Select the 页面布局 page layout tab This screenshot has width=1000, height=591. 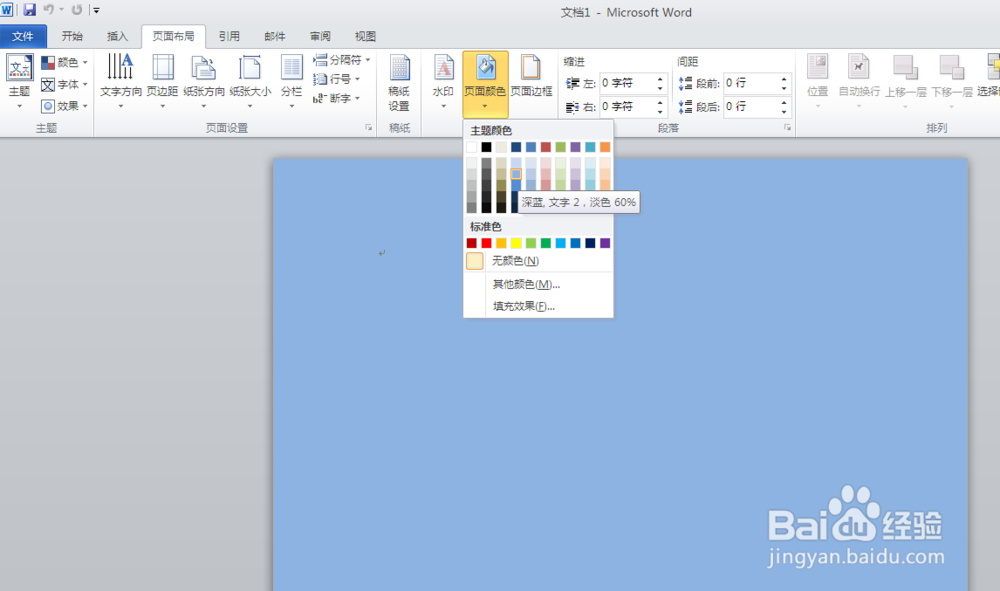coord(173,36)
